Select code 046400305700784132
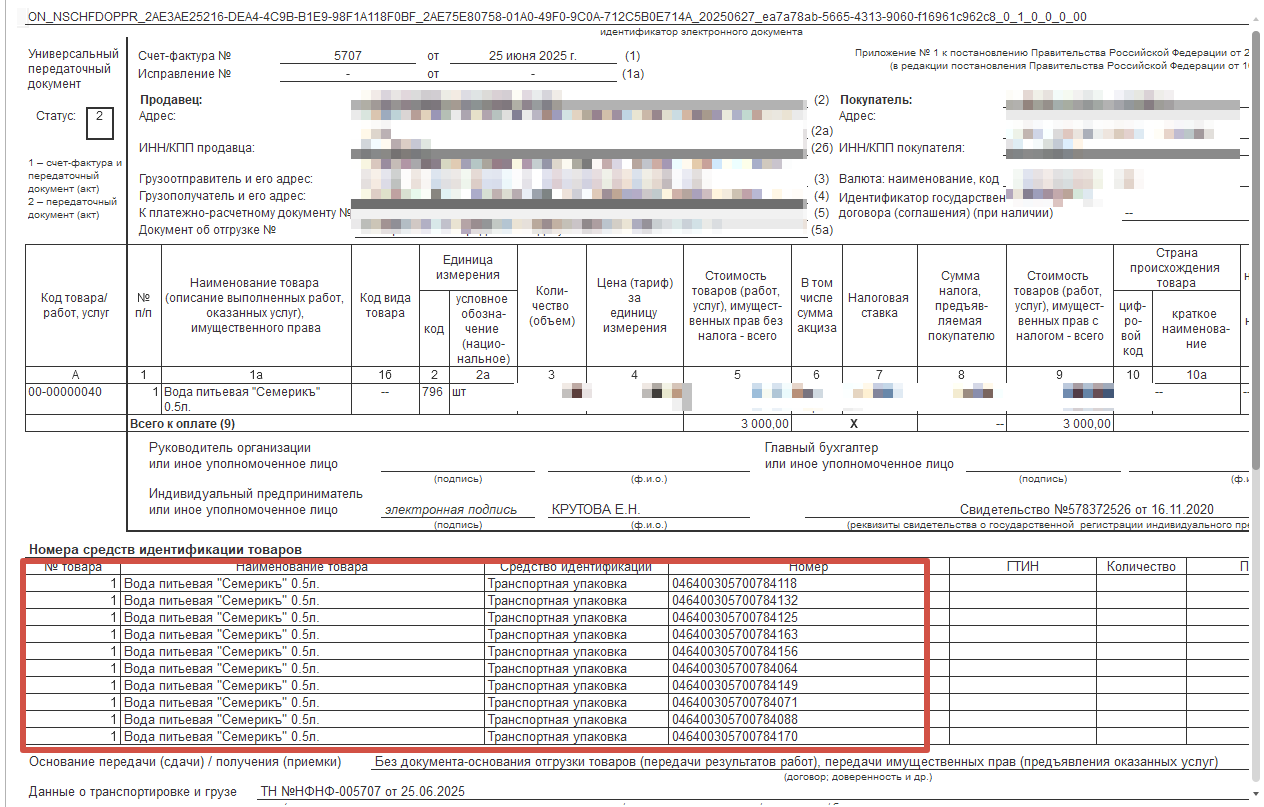1264x807 pixels. [735, 601]
